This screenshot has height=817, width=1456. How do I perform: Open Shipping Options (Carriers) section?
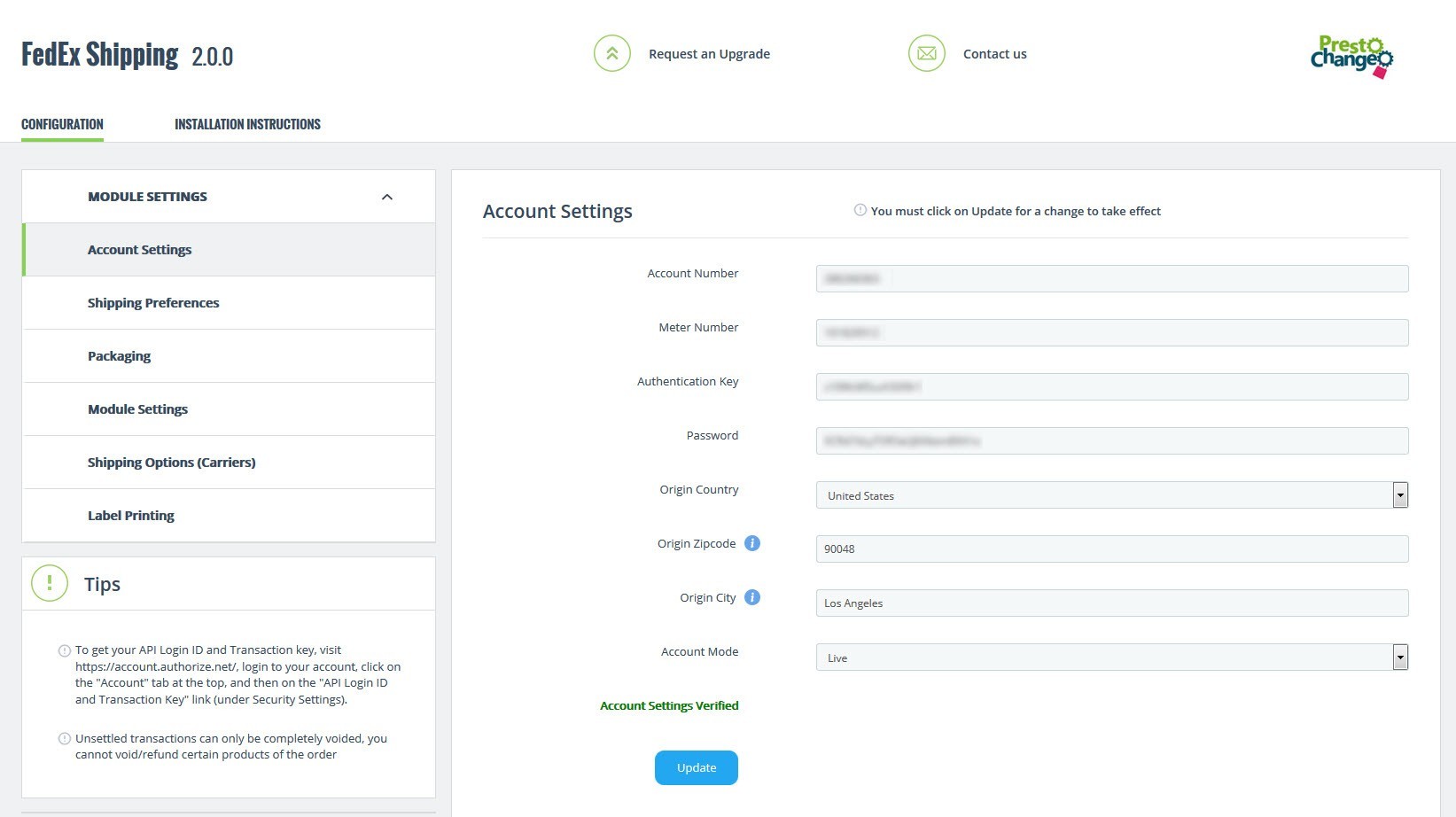click(229, 463)
